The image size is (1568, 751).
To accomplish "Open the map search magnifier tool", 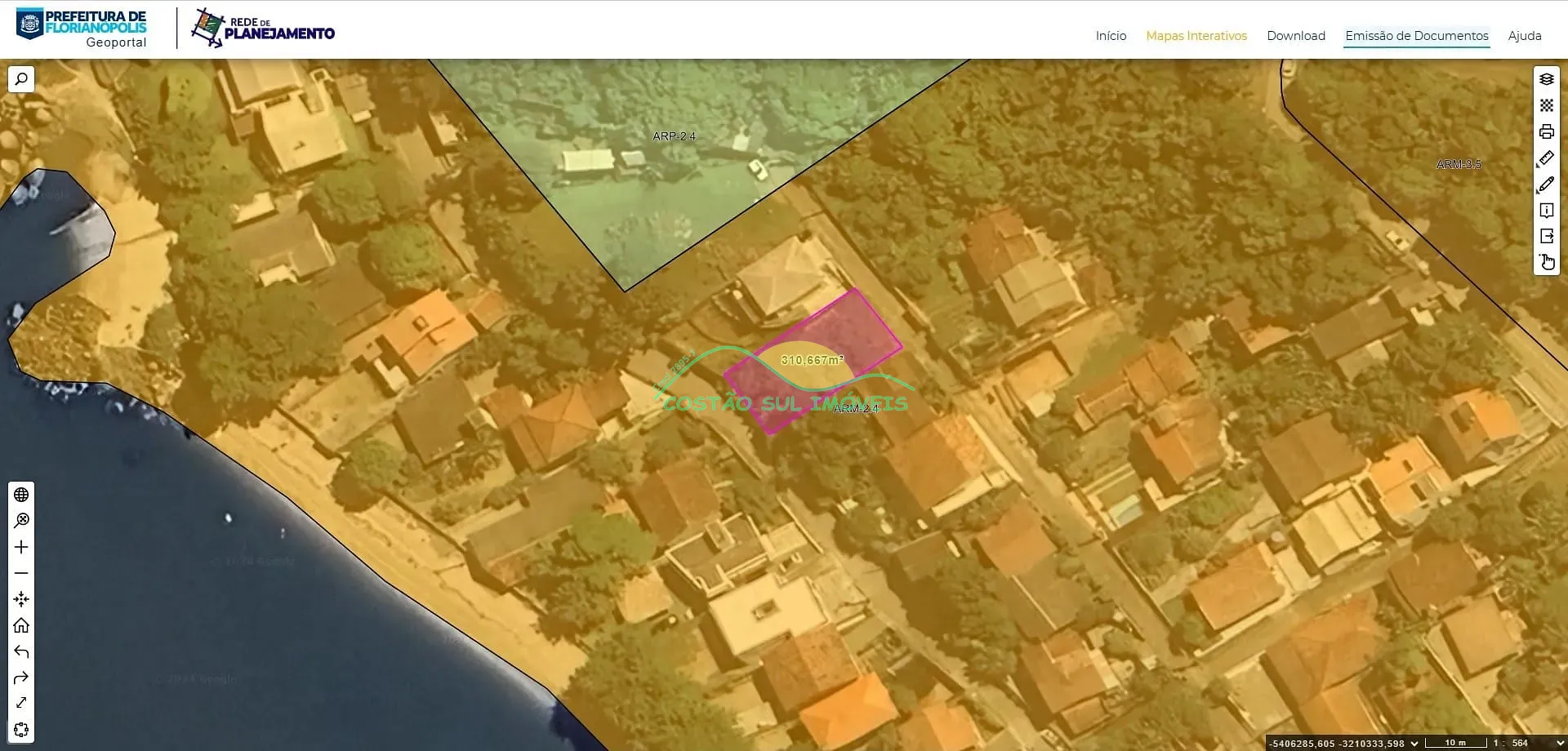I will (21, 79).
